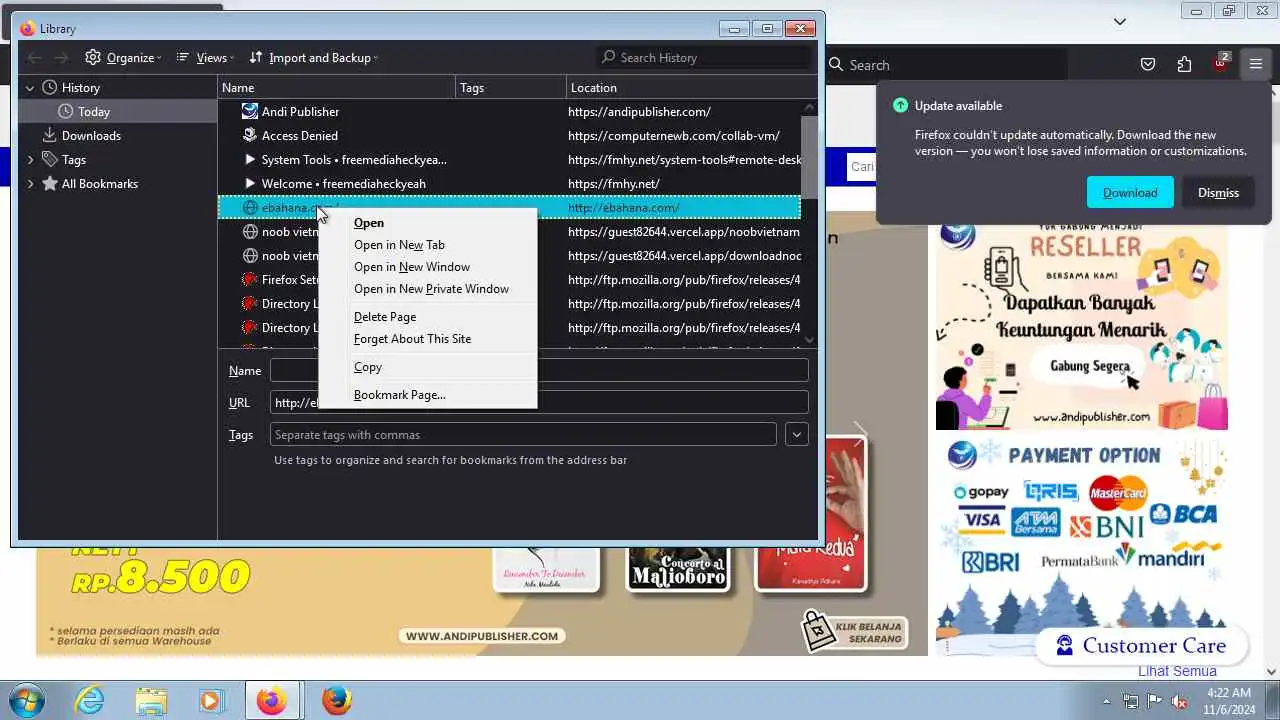
Task: Click KLIK BELANJA SEKARANG badge
Action: pos(855,630)
